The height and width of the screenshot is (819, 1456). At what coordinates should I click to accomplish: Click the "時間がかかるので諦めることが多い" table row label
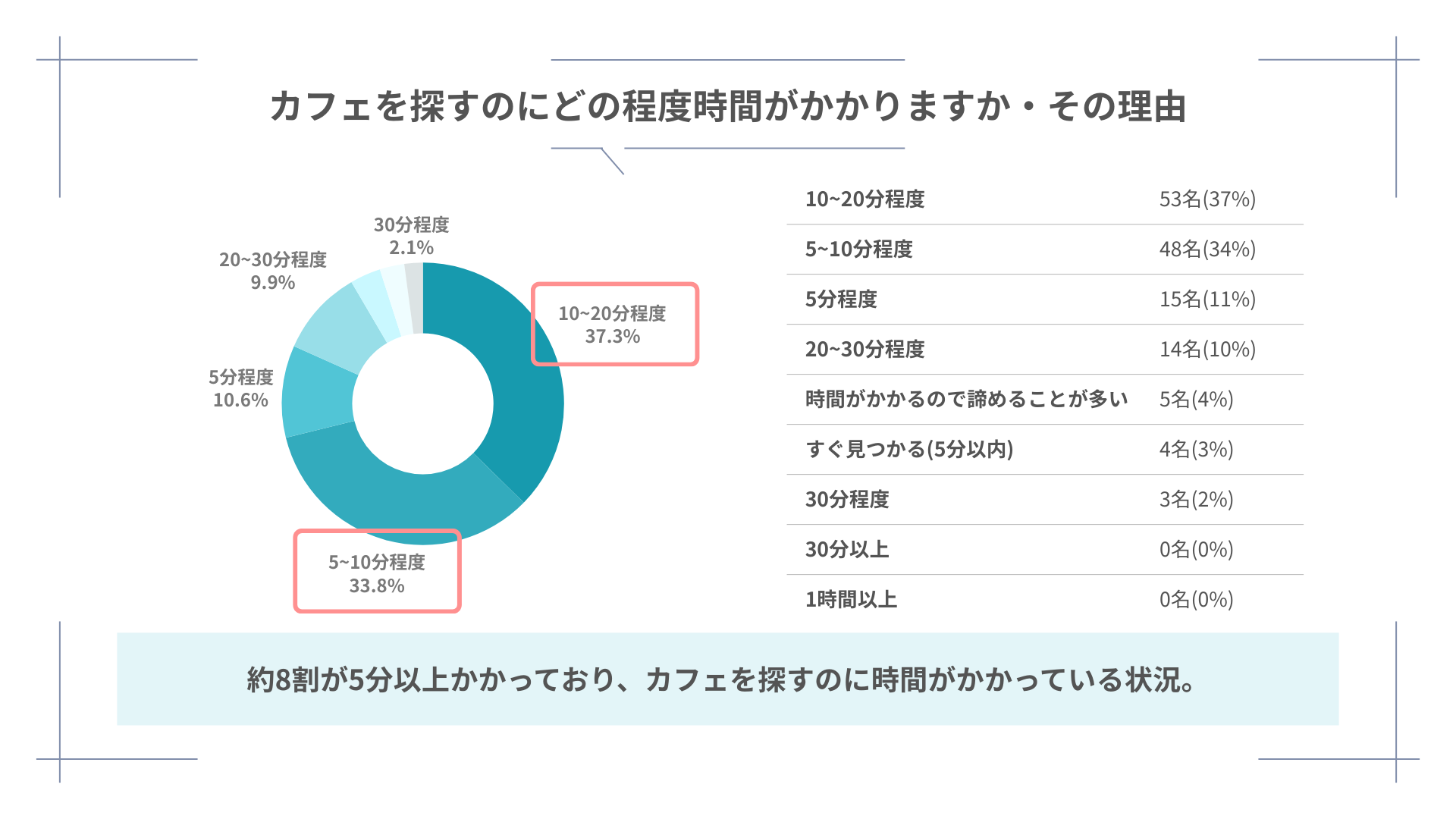tap(966, 400)
